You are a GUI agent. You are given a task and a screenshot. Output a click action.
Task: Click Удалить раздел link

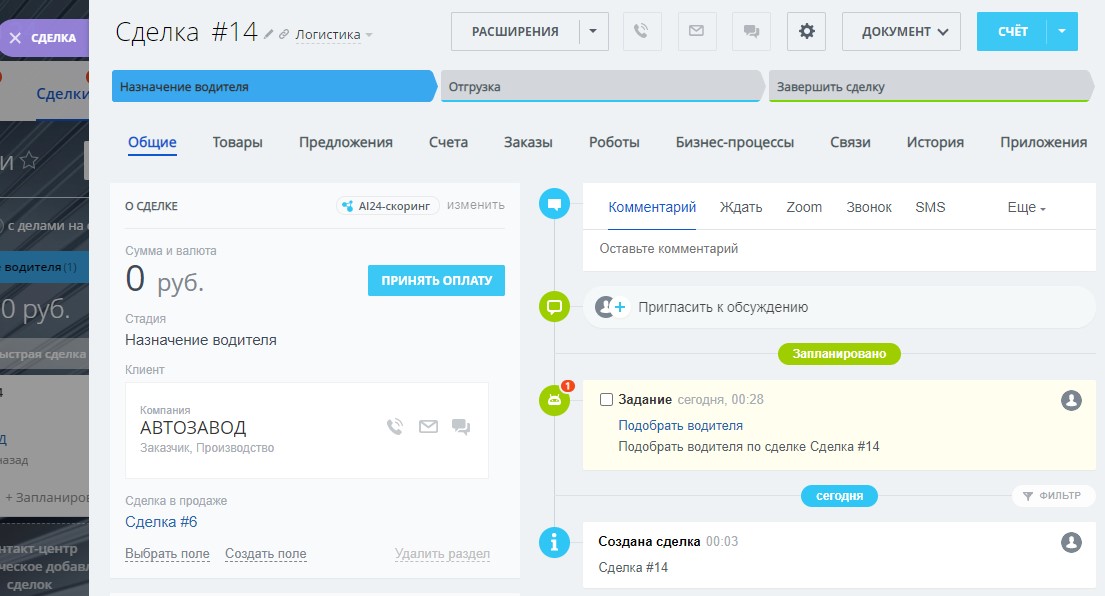tap(442, 554)
